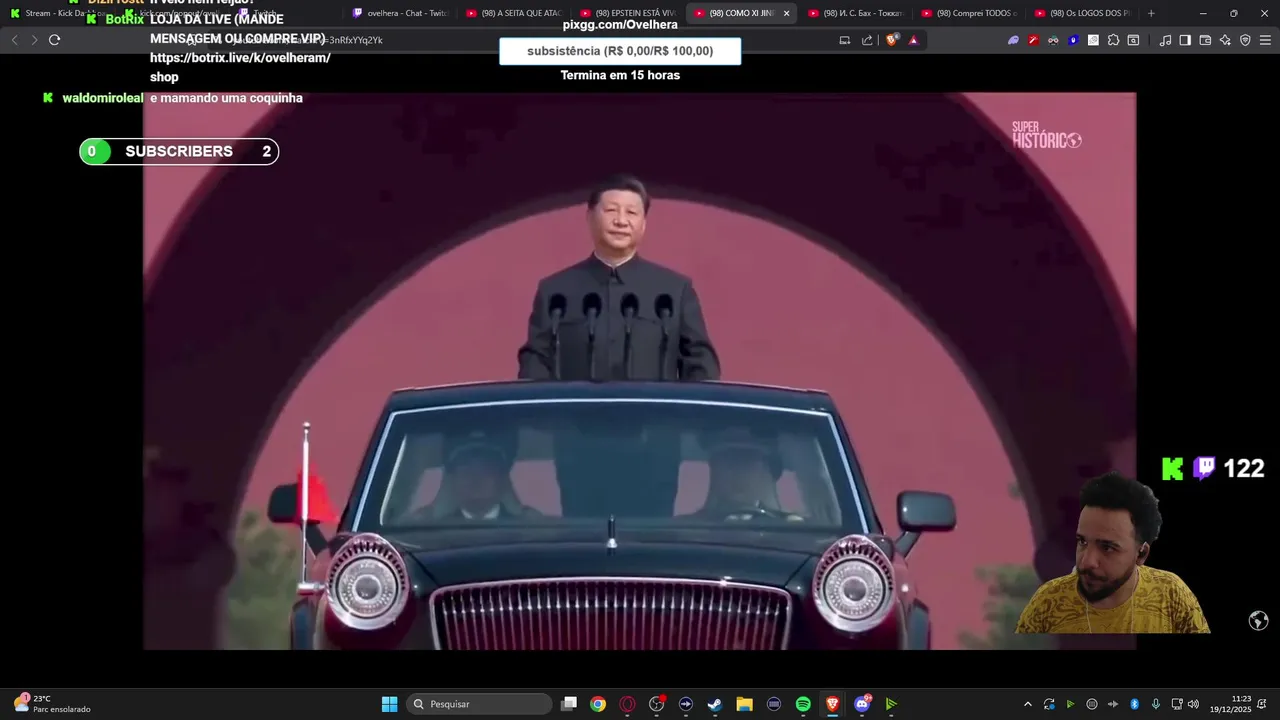Open Task View on the taskbar

tap(569, 704)
